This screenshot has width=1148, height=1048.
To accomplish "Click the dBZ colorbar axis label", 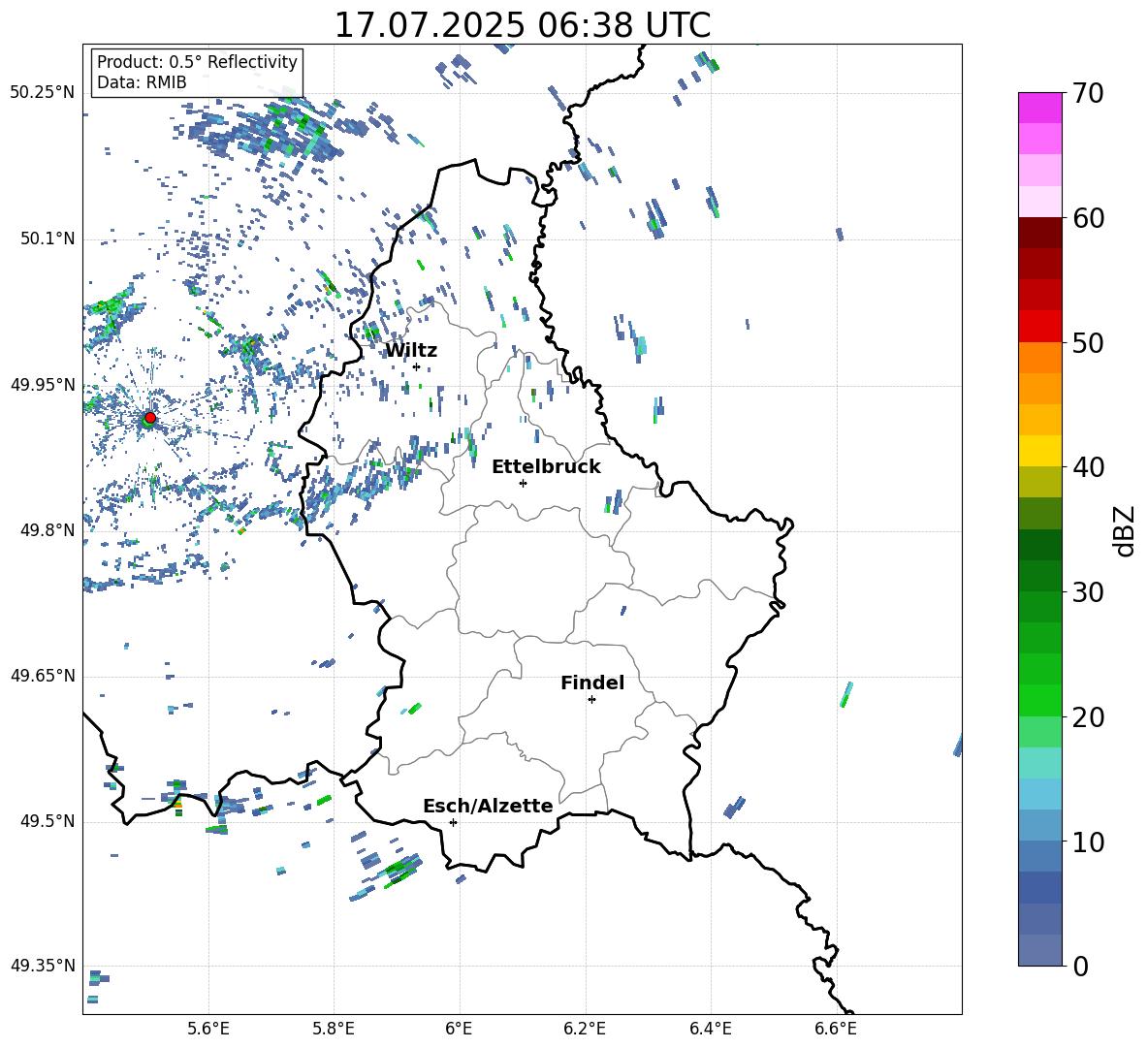I will pos(1126,530).
